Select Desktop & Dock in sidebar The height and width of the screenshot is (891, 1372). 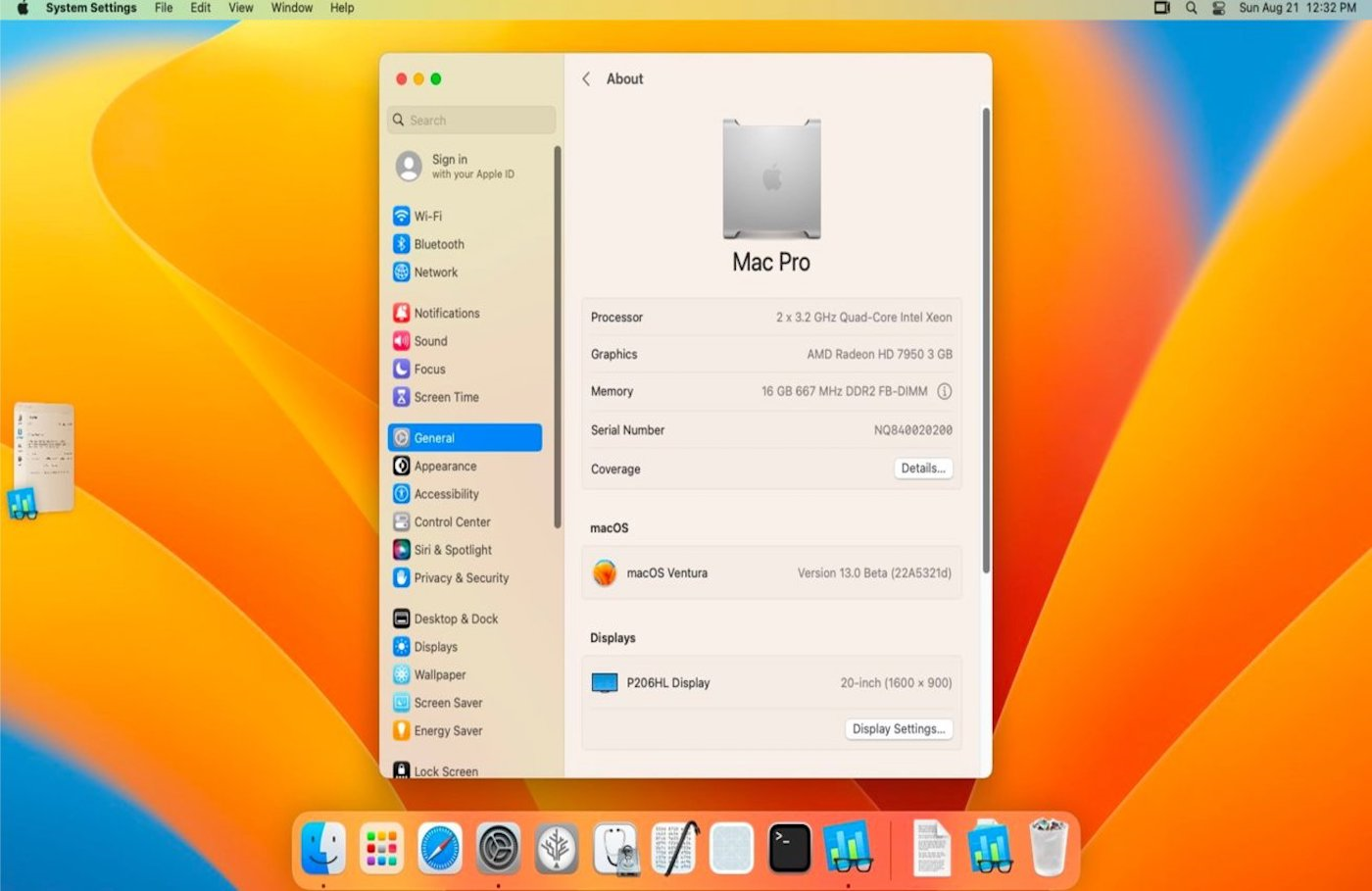tap(456, 619)
